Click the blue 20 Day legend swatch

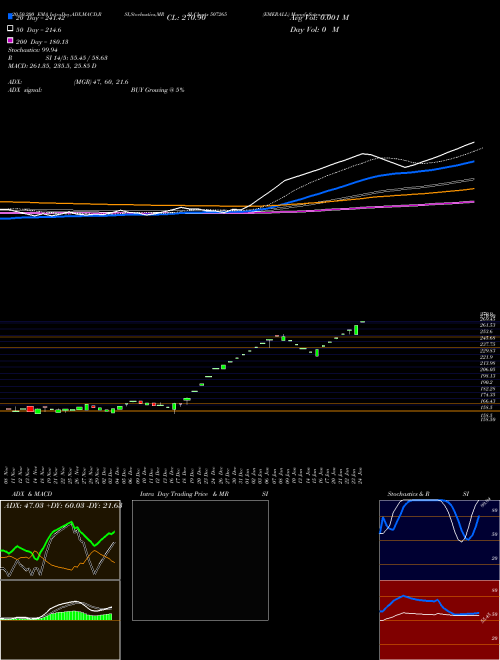pos(11,17)
